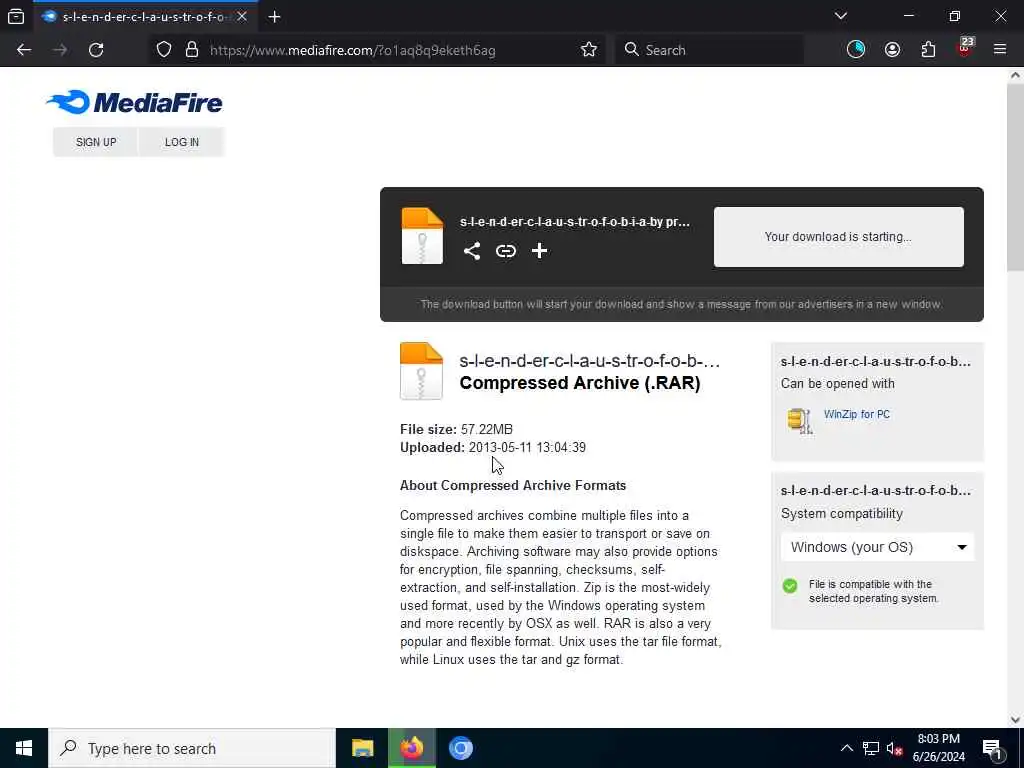Open the LOG IN page
Image resolution: width=1024 pixels, height=768 pixels.
click(182, 142)
